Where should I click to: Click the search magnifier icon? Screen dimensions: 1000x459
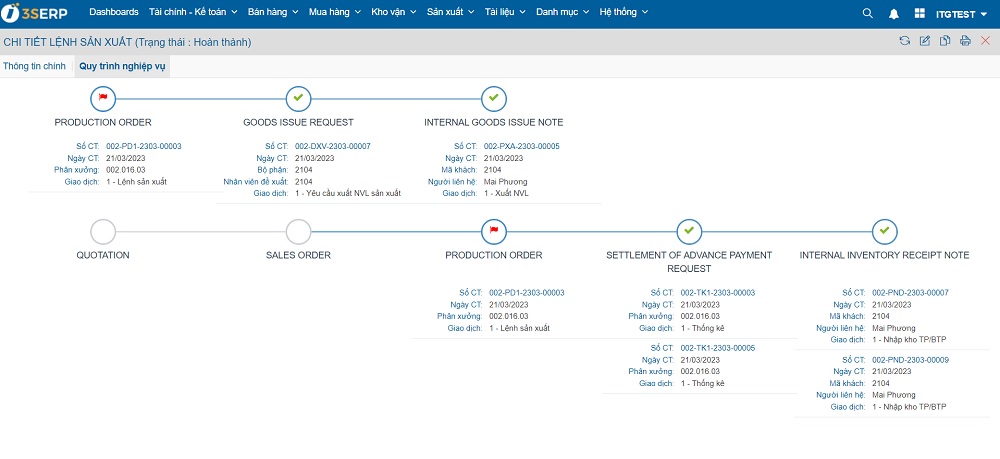[x=867, y=13]
